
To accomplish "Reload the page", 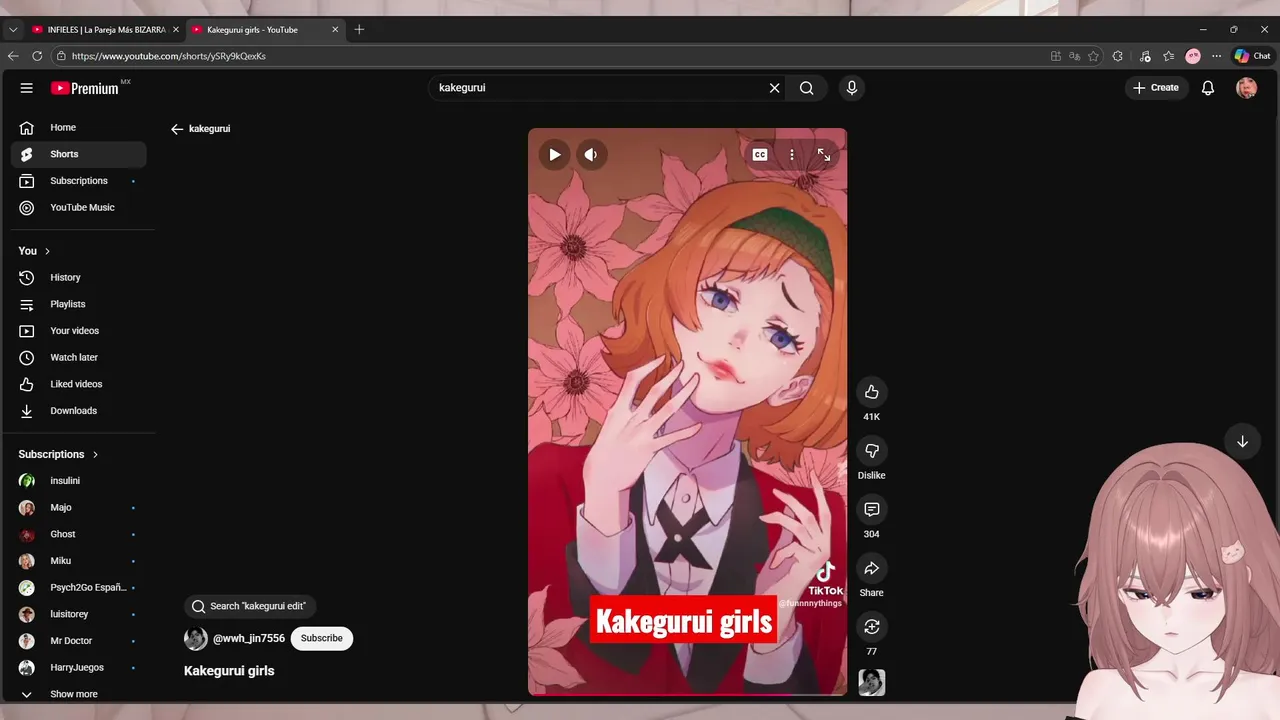I will 37,56.
